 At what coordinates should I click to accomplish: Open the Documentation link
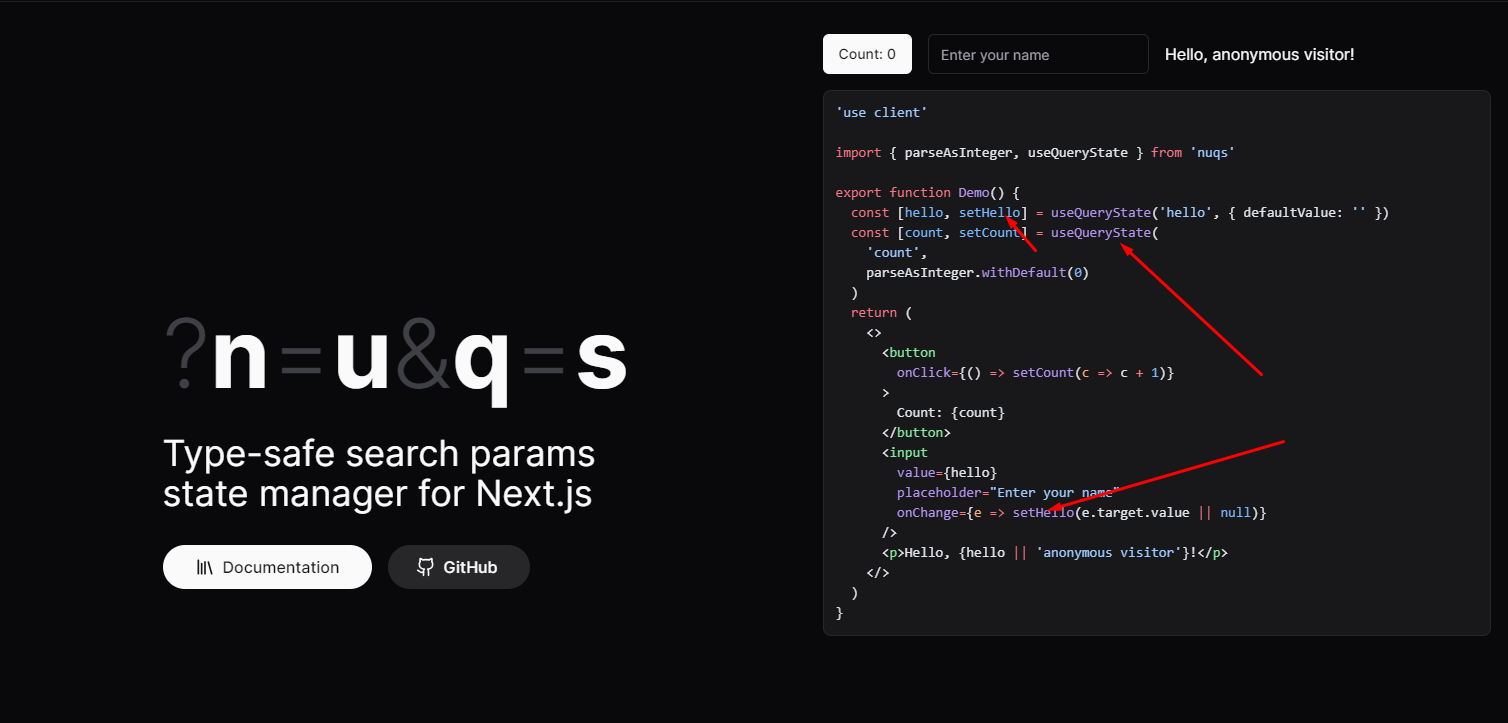pyautogui.click(x=267, y=567)
